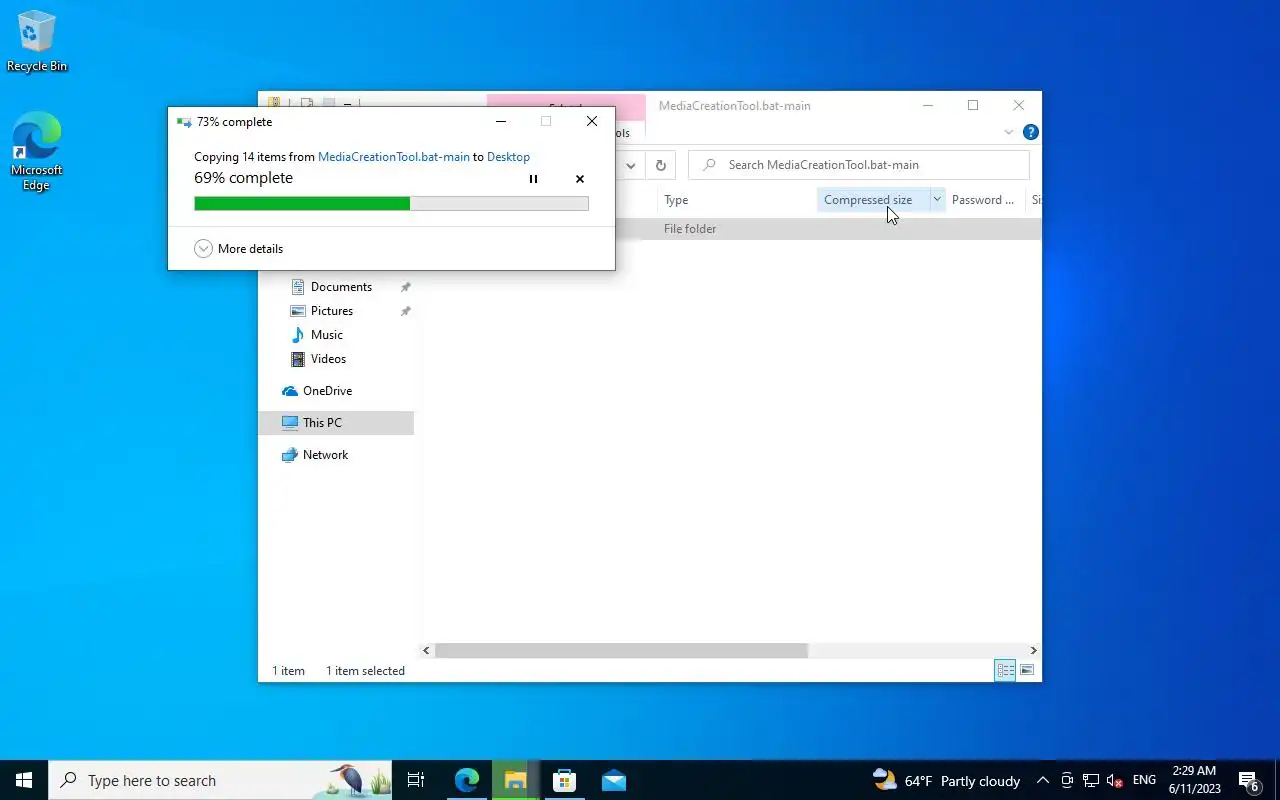Click the Documents folder icon
The image size is (1280, 800).
pyautogui.click(x=297, y=287)
